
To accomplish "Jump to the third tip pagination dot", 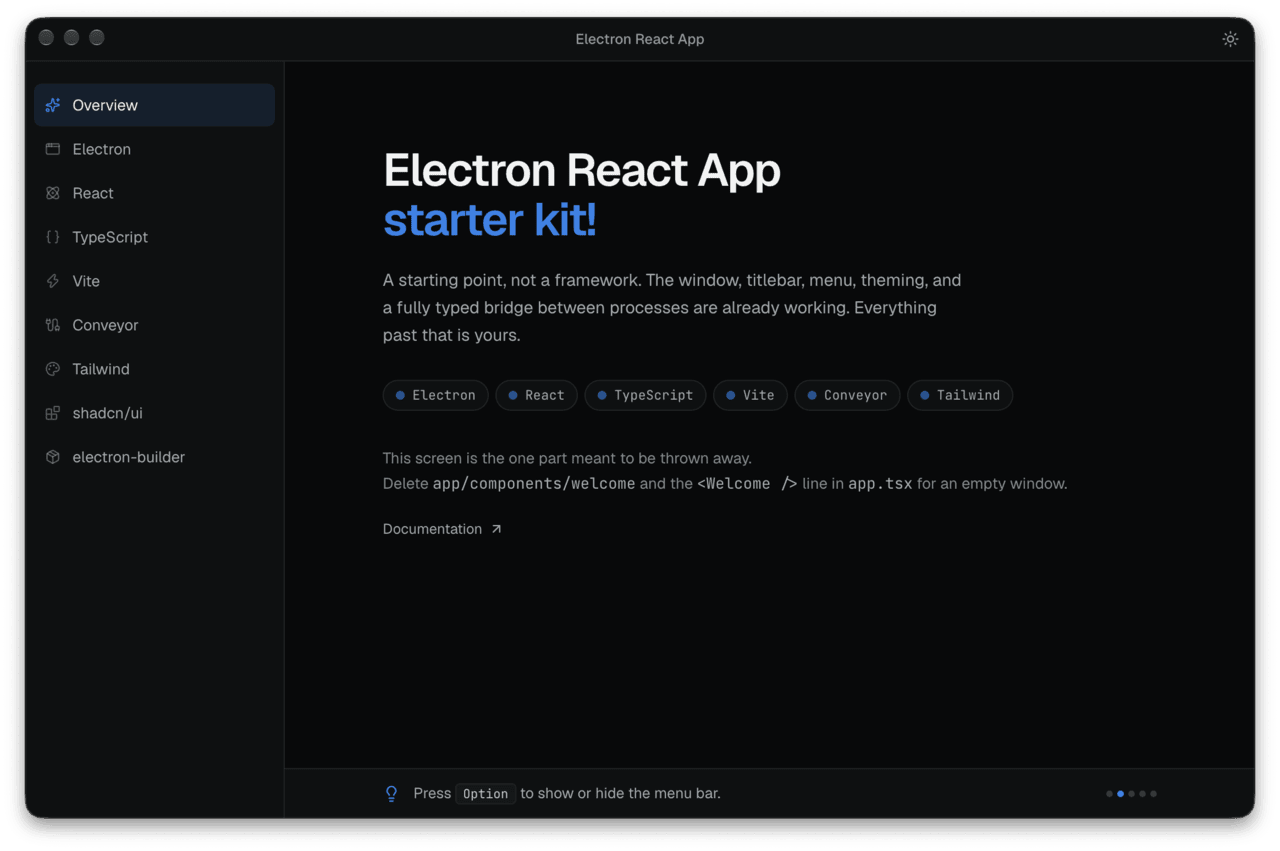I will [1131, 794].
